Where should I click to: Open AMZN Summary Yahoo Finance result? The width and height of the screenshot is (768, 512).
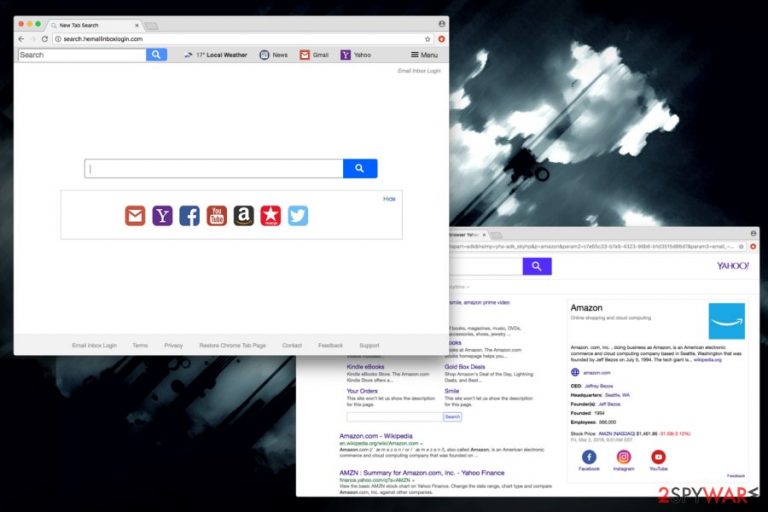click(x=422, y=473)
